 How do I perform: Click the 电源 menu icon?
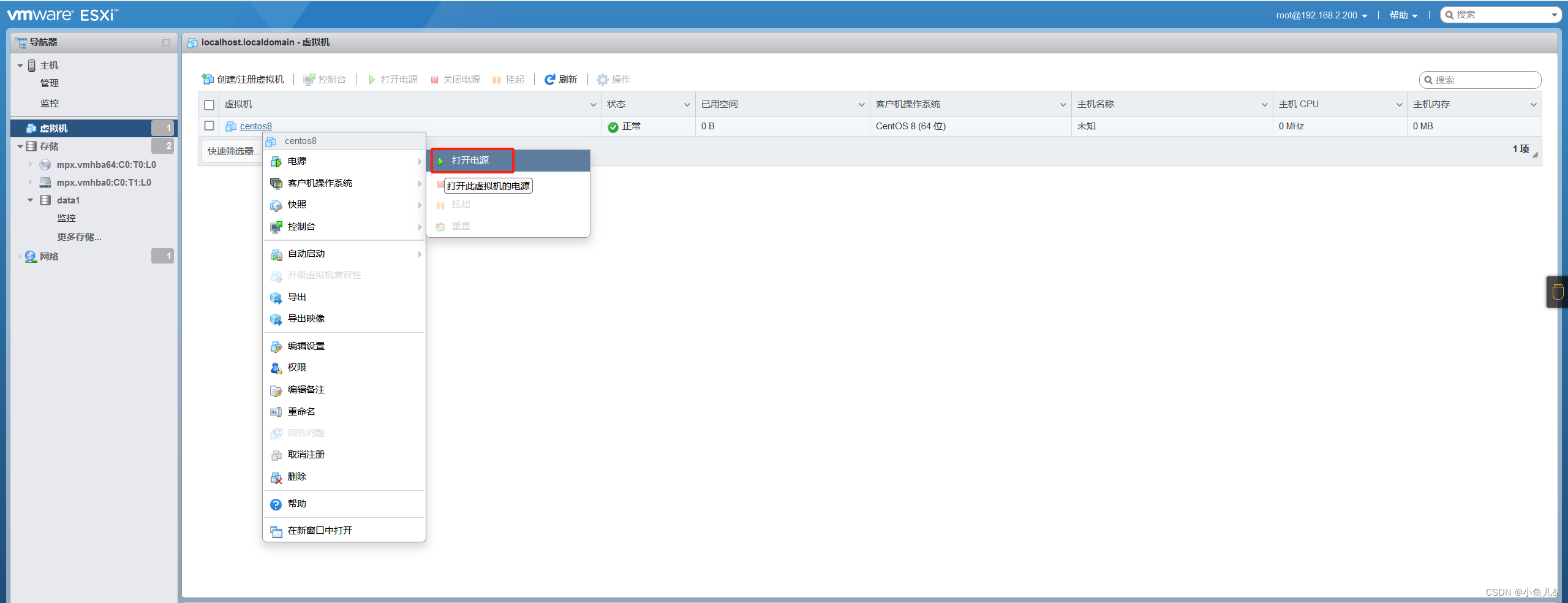pyautogui.click(x=276, y=161)
